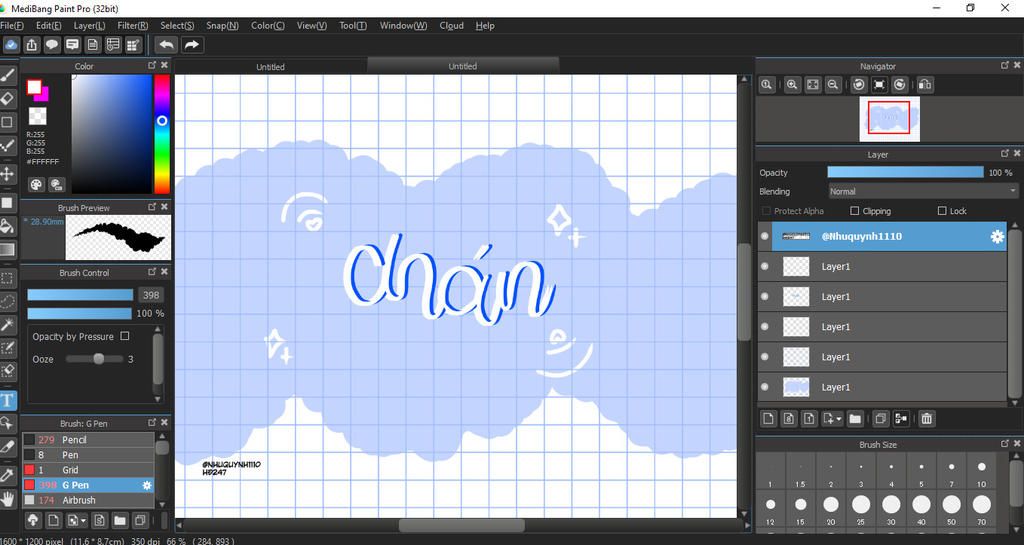1024x545 pixels.
Task: Select the rectangular Select tool
Action: click(7, 279)
